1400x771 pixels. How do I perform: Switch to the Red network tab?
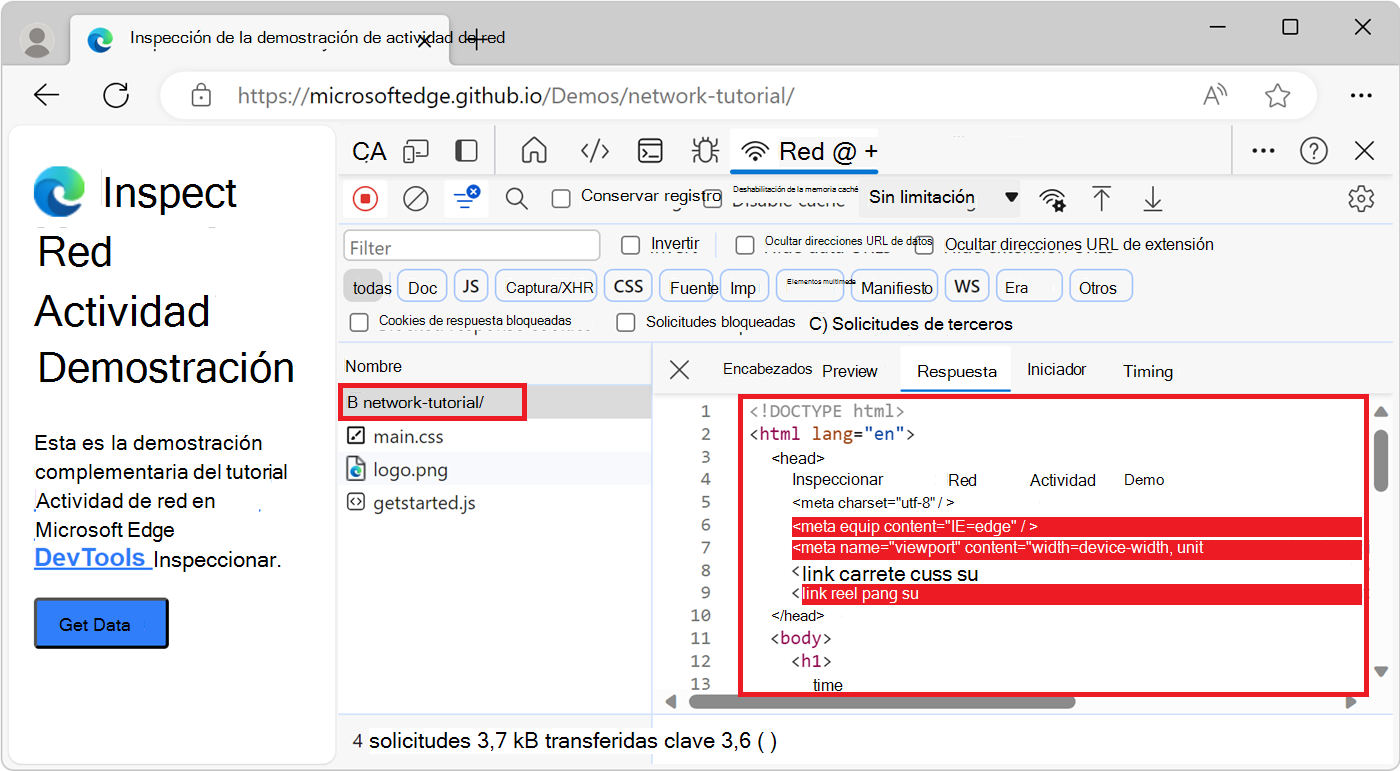(x=804, y=151)
